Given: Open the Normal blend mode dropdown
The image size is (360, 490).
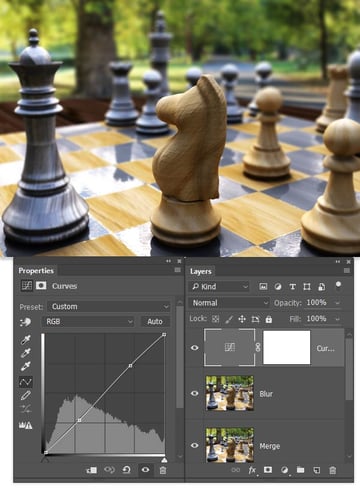Looking at the screenshot, I should (229, 303).
